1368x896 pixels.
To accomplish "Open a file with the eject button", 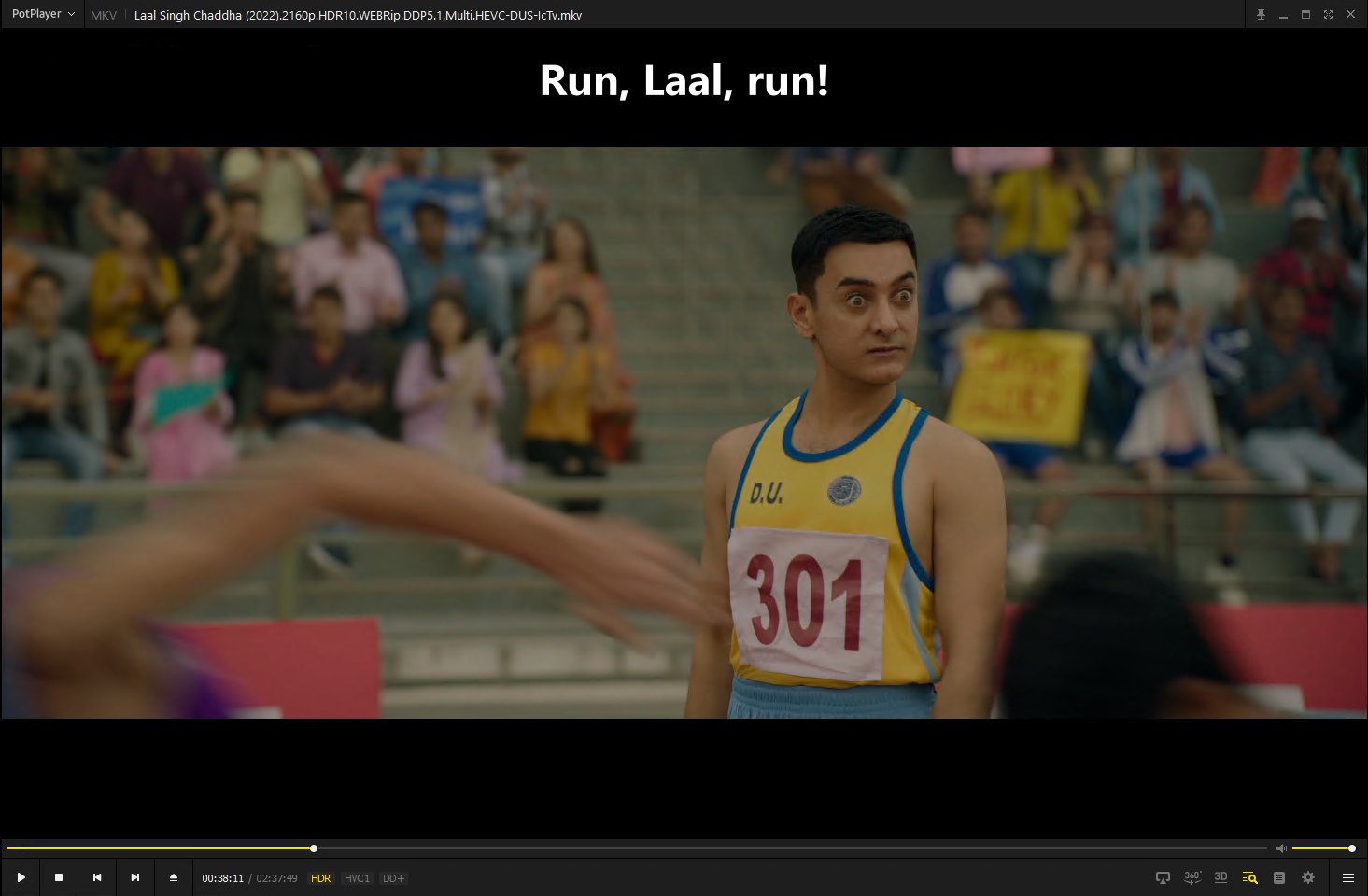I will pos(174,877).
